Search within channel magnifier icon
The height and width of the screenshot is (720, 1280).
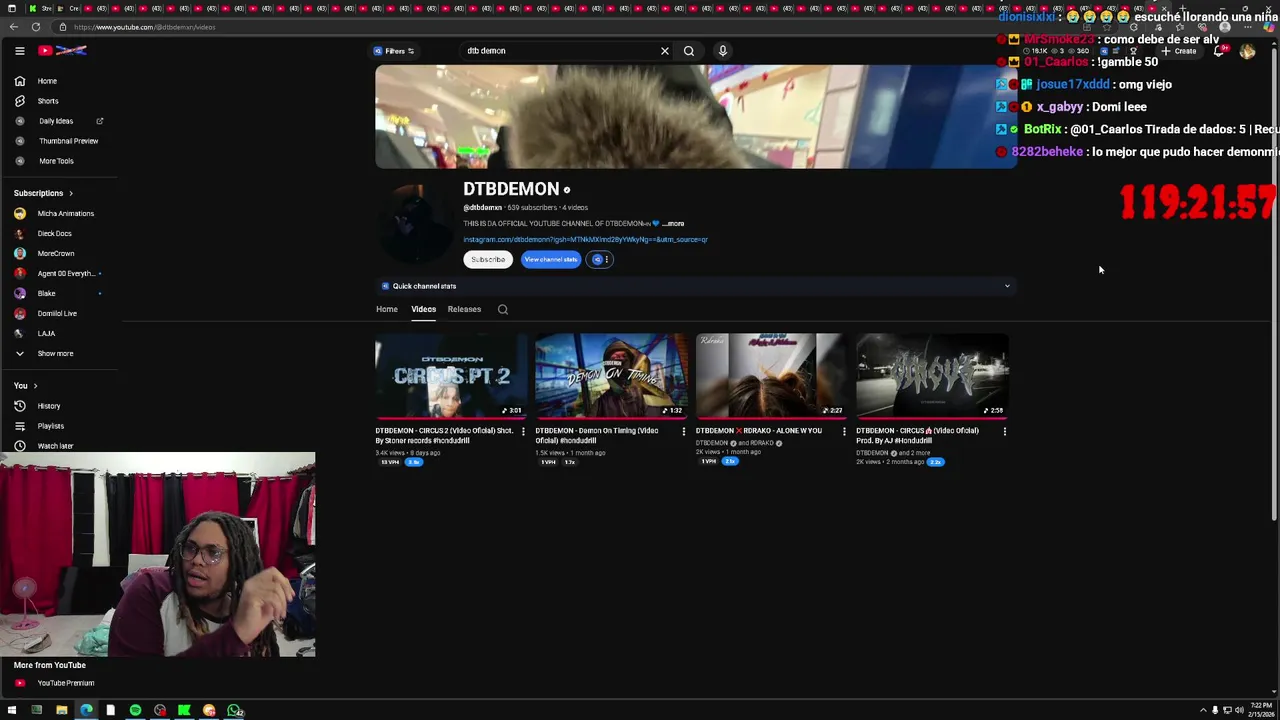point(503,310)
